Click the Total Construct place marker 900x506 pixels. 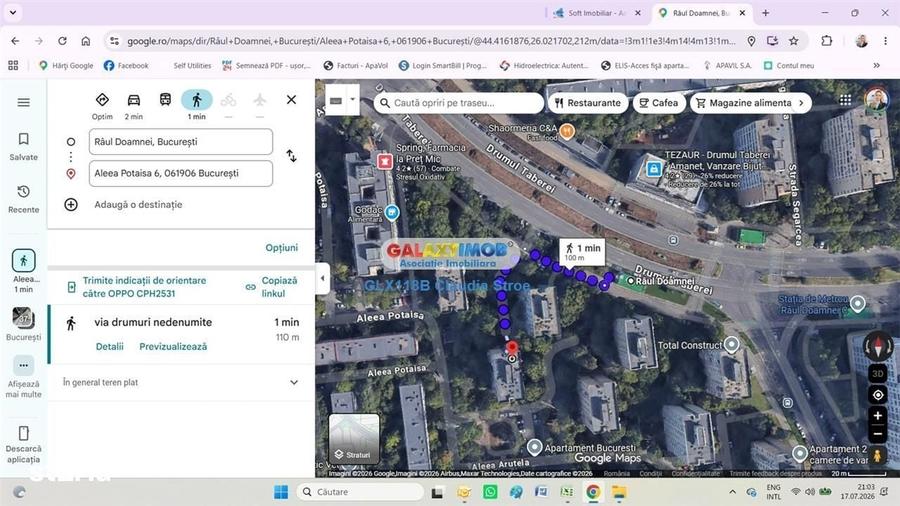point(731,344)
